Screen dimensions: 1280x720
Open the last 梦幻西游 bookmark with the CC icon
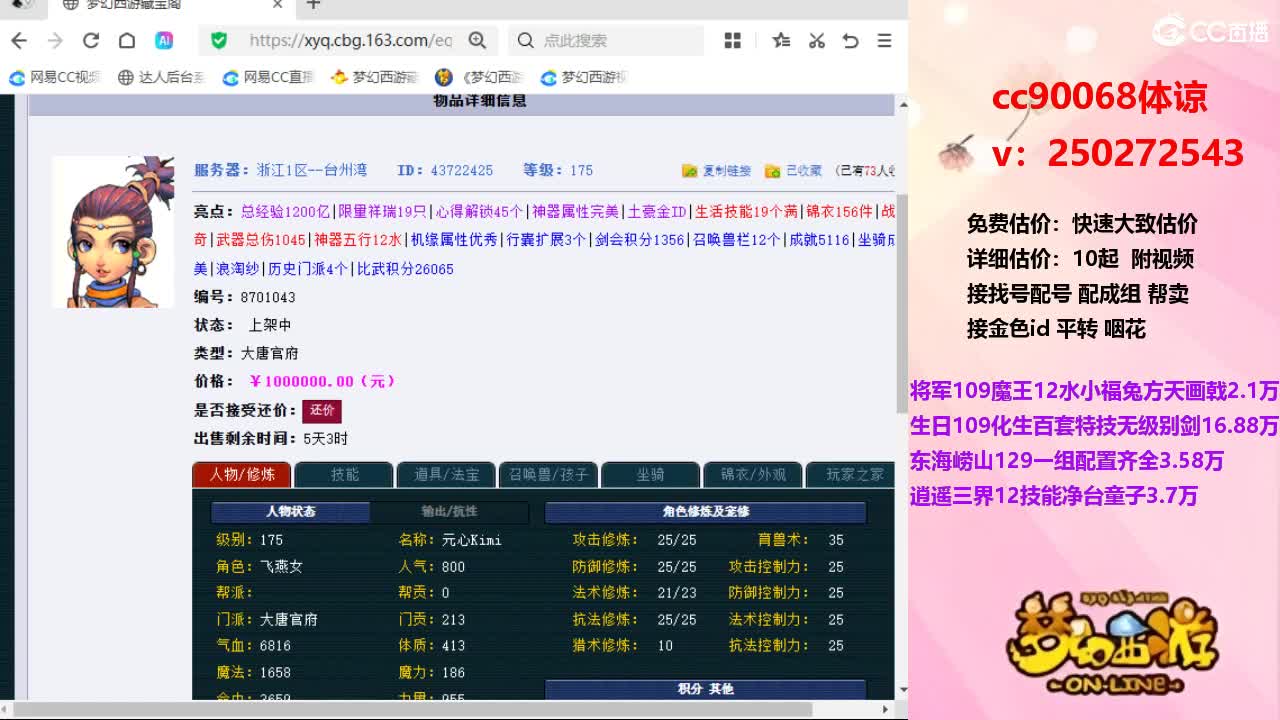click(583, 77)
